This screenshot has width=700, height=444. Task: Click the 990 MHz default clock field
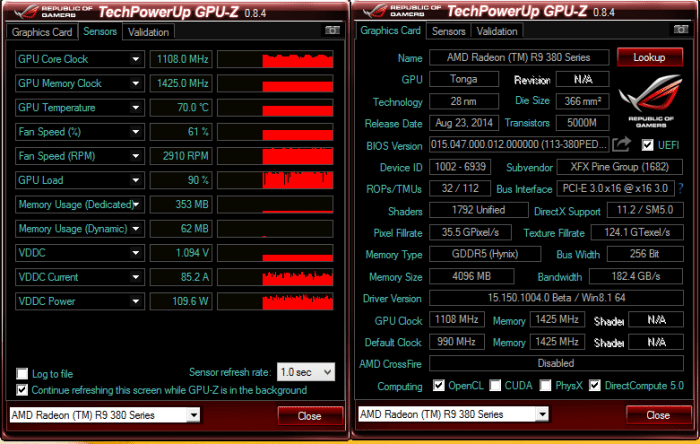(457, 342)
